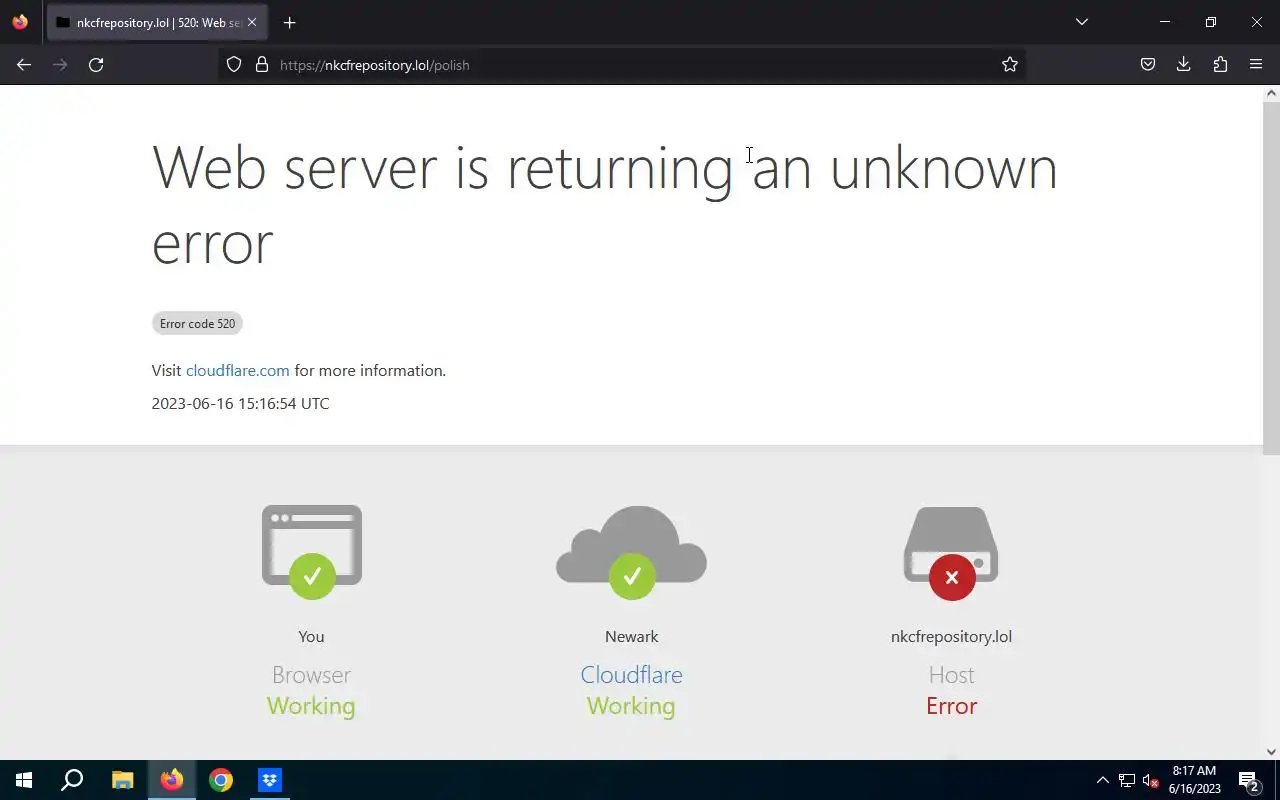Image resolution: width=1280 pixels, height=800 pixels.
Task: Open the network tray icon
Action: [x=1127, y=780]
